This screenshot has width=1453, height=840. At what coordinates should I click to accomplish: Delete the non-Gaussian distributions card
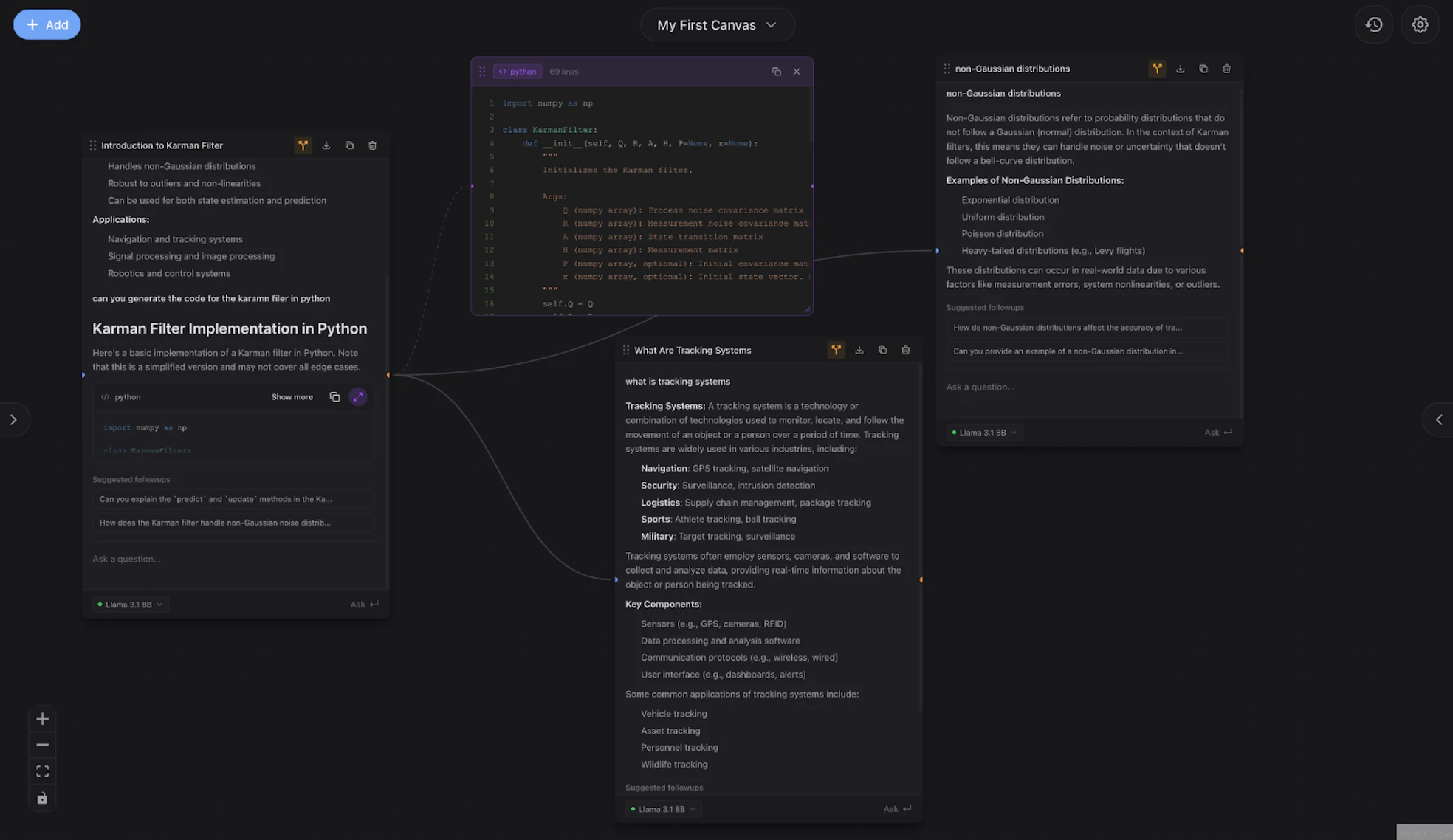point(1226,69)
